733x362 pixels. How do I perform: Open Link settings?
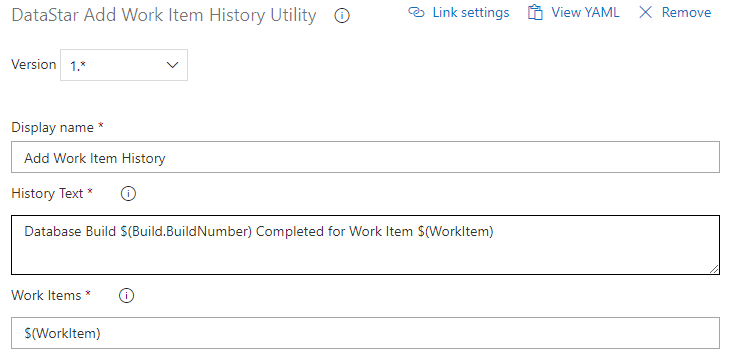click(x=471, y=12)
